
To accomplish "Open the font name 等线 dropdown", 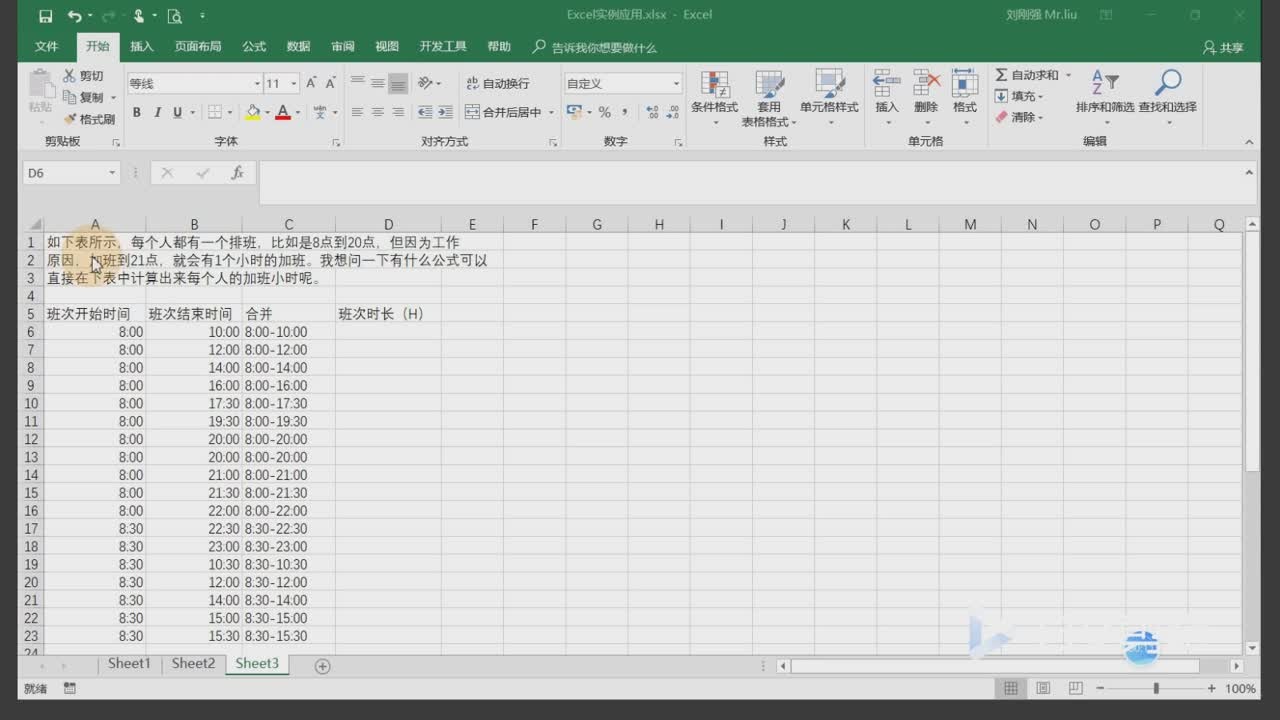I will coord(256,84).
